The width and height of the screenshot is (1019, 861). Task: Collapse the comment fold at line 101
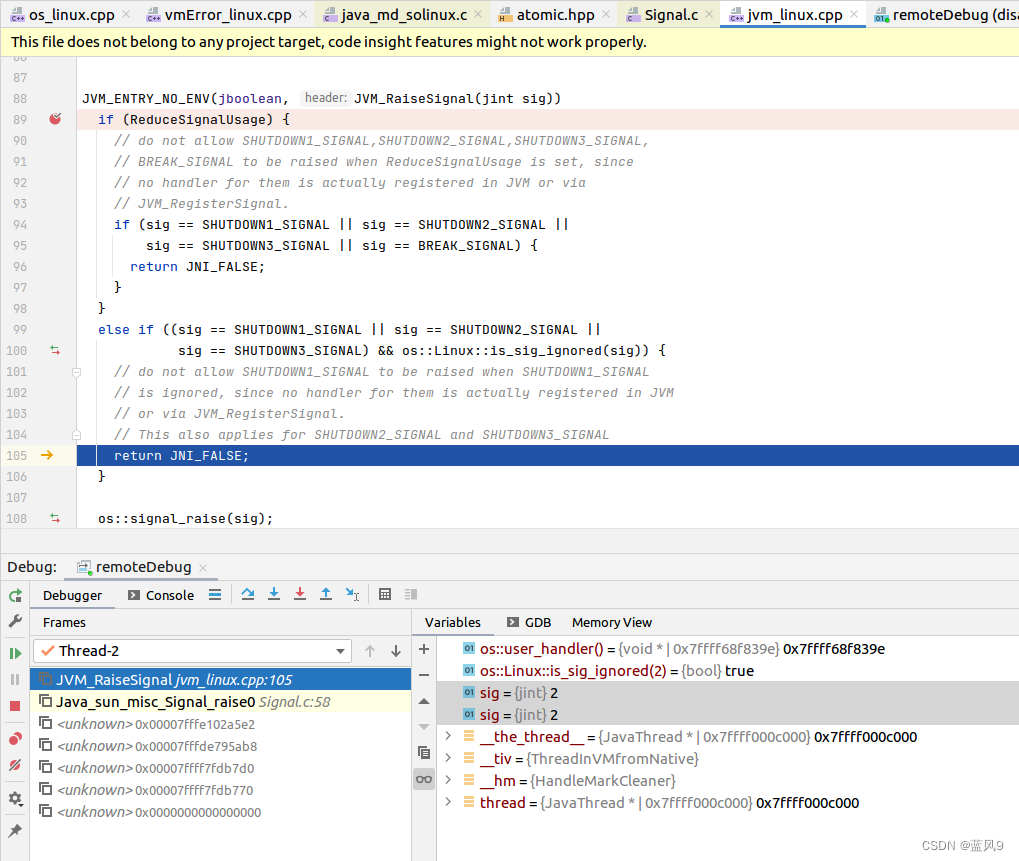tap(76, 372)
